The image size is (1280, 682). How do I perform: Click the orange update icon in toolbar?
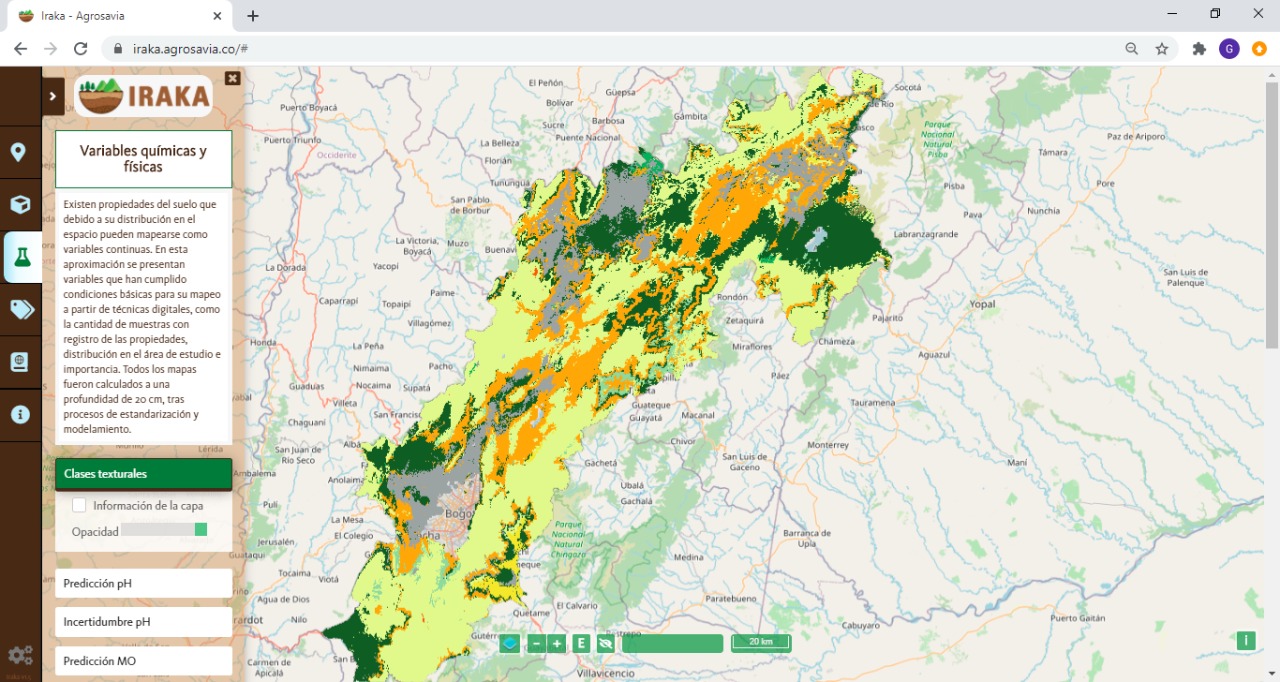(x=1260, y=49)
